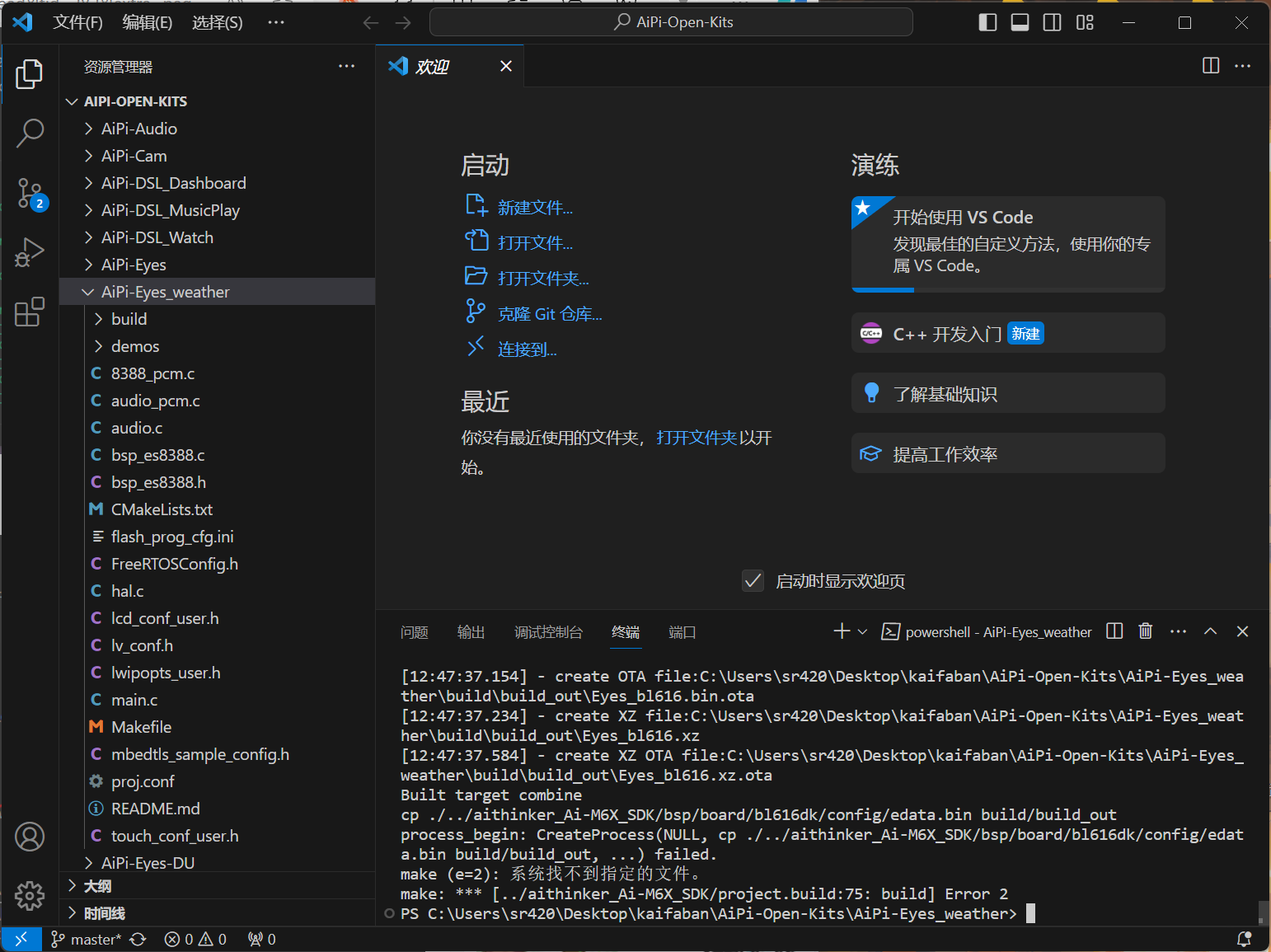This screenshot has height=952, width=1271.
Task: Expand the AiPi-Cam folder
Action: pos(218,156)
